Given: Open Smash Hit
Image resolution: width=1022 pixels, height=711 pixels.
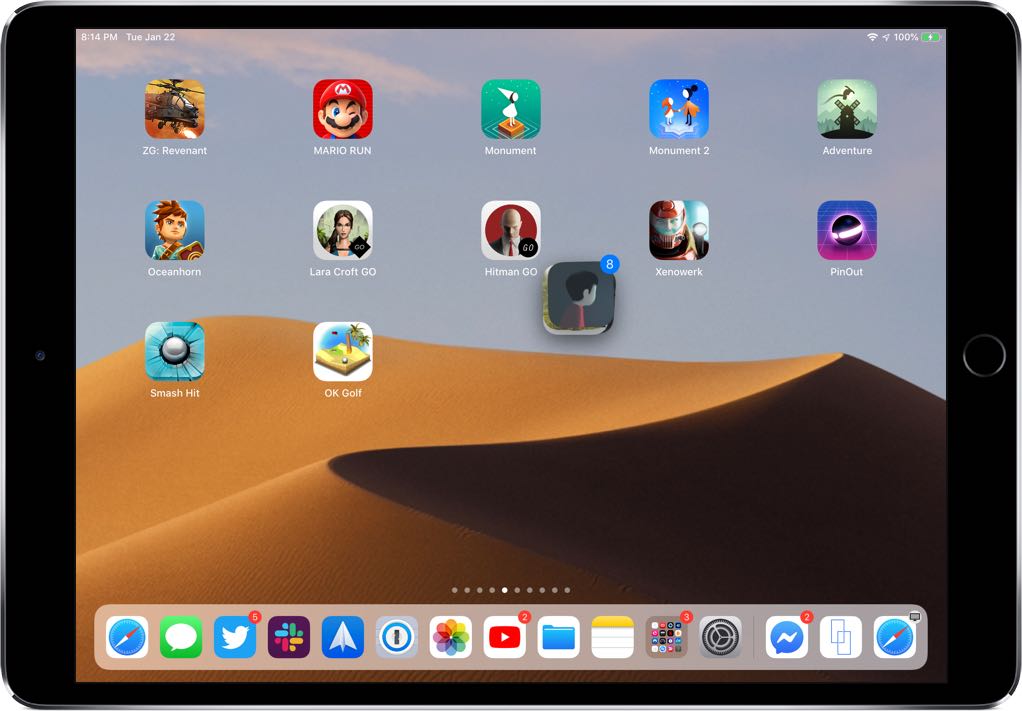Looking at the screenshot, I should [174, 352].
